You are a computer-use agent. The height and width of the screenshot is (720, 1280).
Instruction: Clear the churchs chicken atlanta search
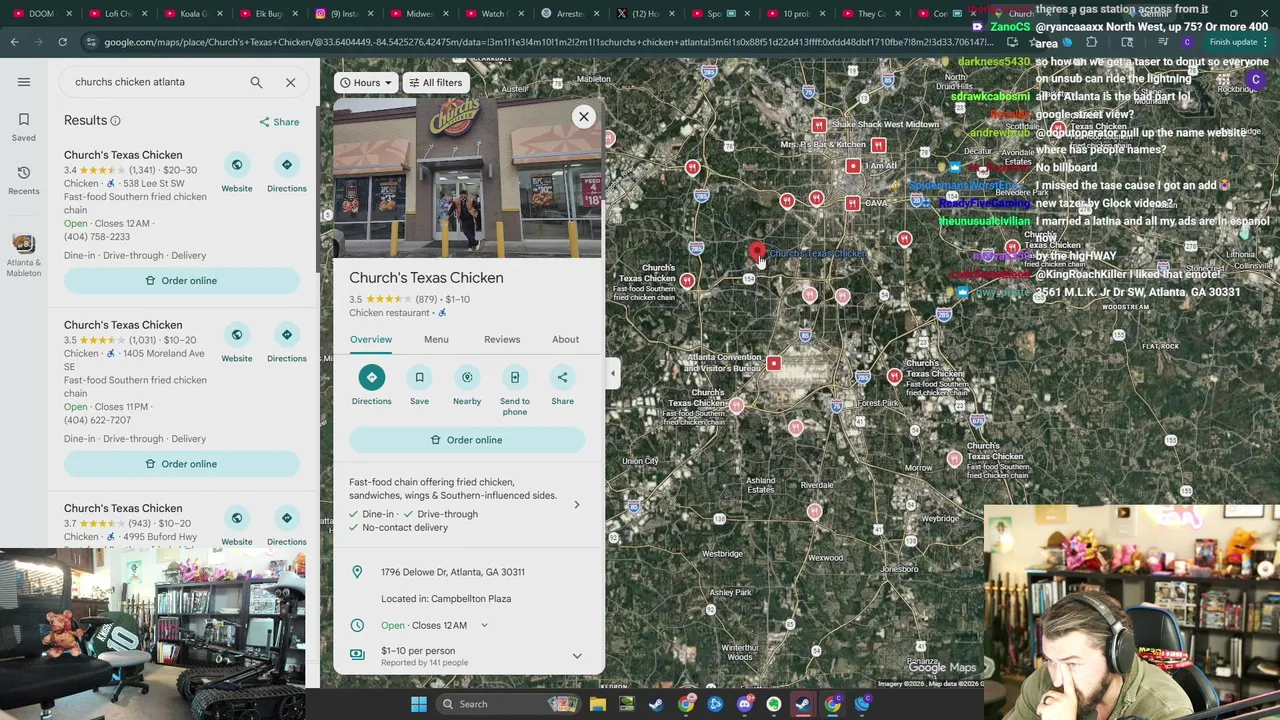290,82
